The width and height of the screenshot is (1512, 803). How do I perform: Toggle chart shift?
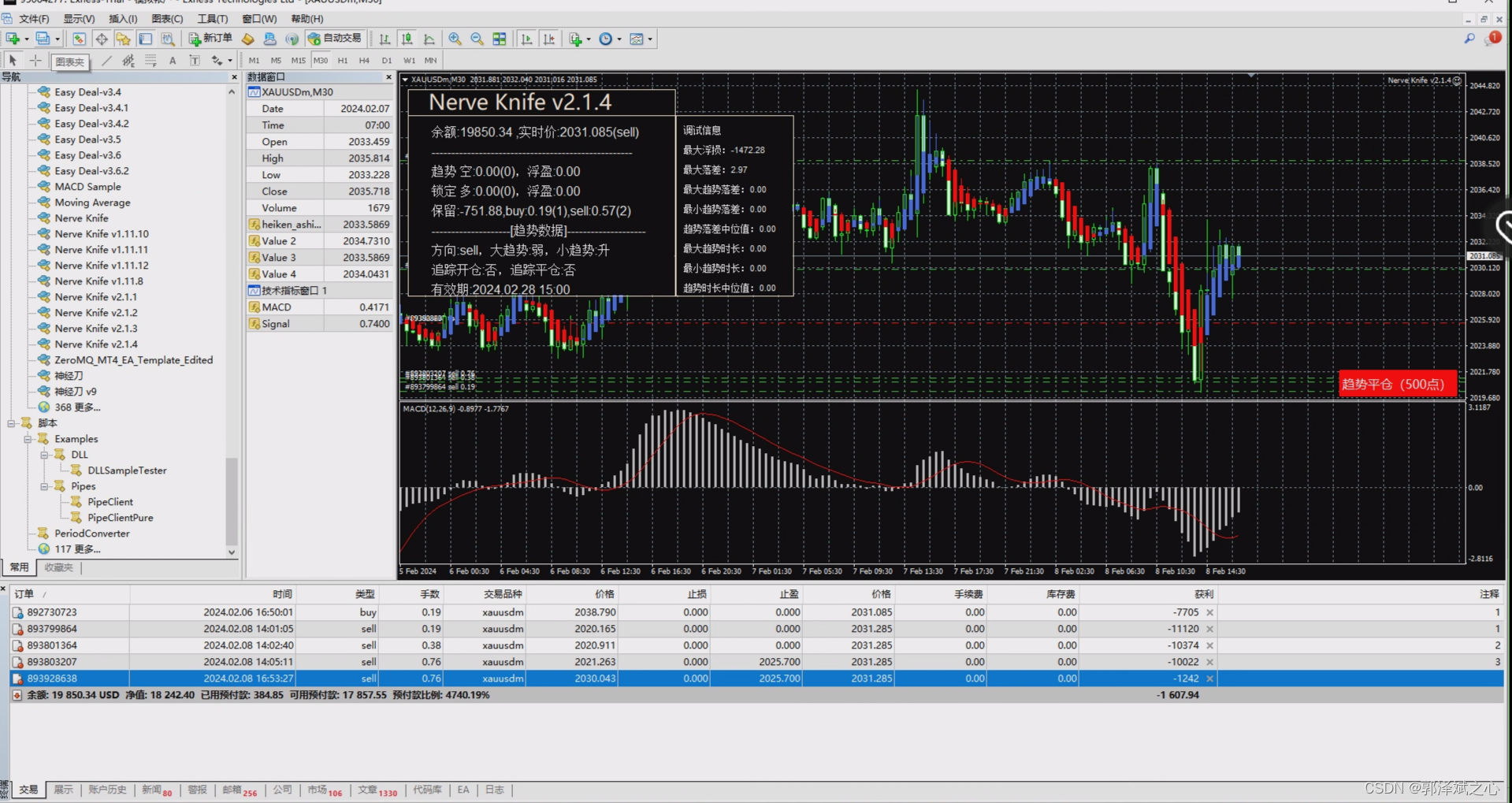[549, 39]
